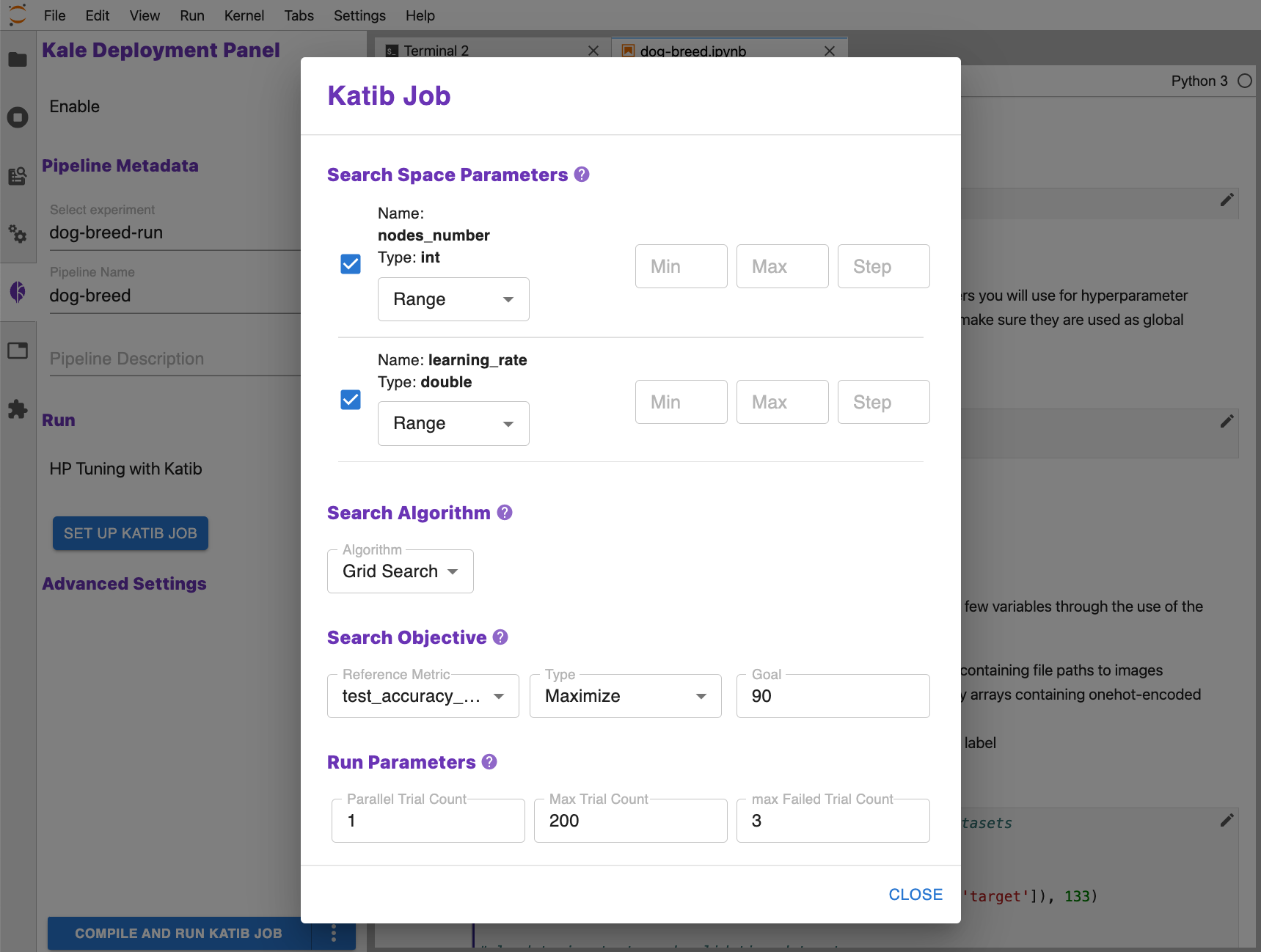This screenshot has height=952, width=1261.
Task: Click Step field for learning_rate
Action: 884,402
